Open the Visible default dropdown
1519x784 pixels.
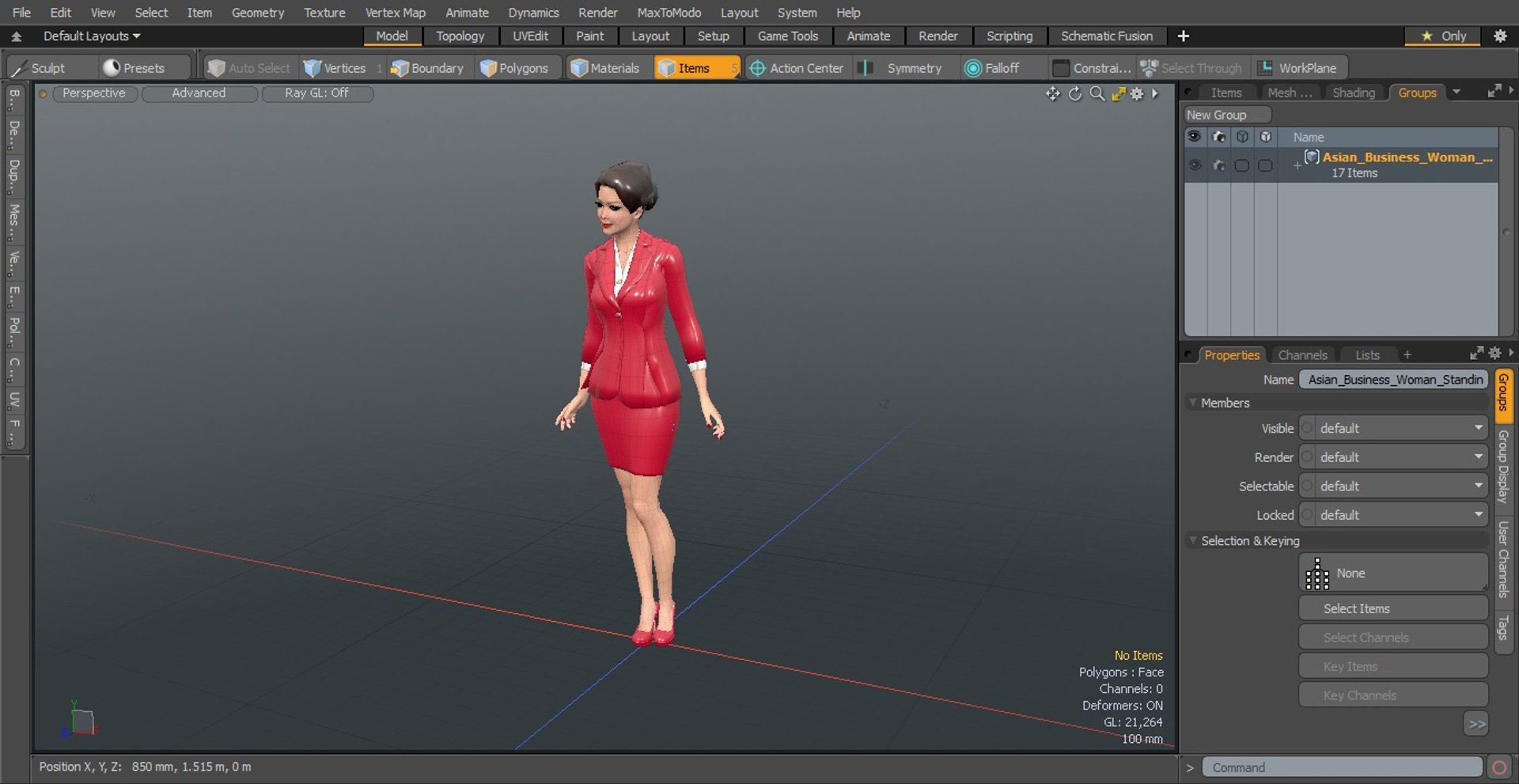(1394, 428)
